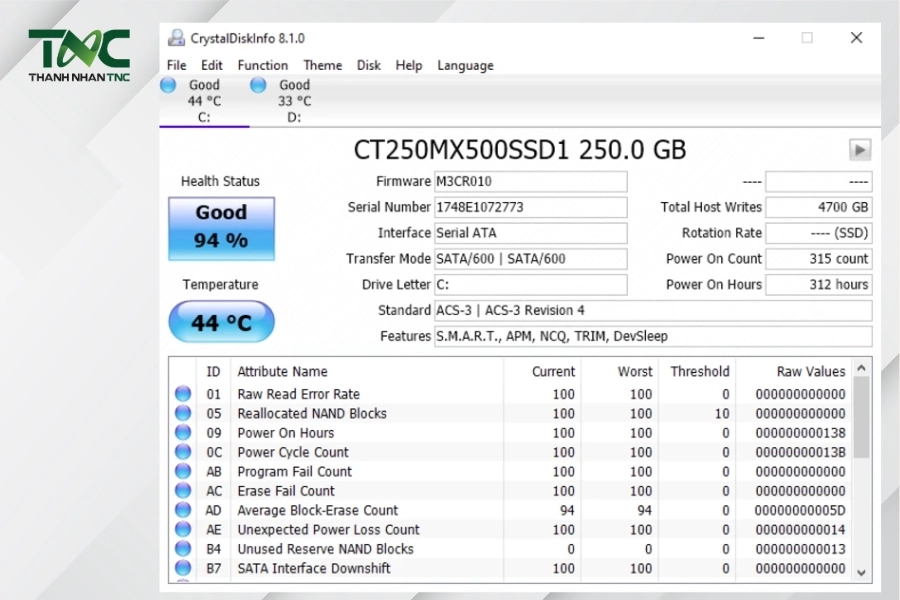Open the Help menu

pyautogui.click(x=409, y=65)
